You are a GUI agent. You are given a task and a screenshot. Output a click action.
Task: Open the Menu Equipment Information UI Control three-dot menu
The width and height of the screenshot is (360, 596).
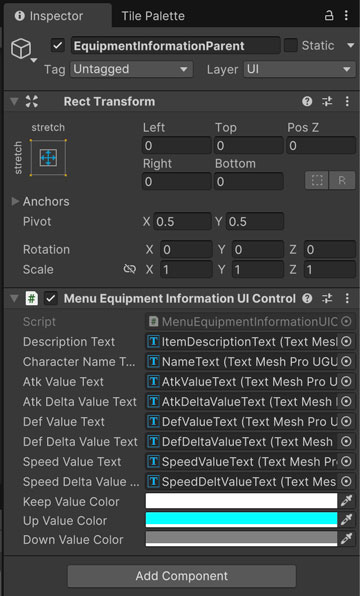tap(347, 298)
